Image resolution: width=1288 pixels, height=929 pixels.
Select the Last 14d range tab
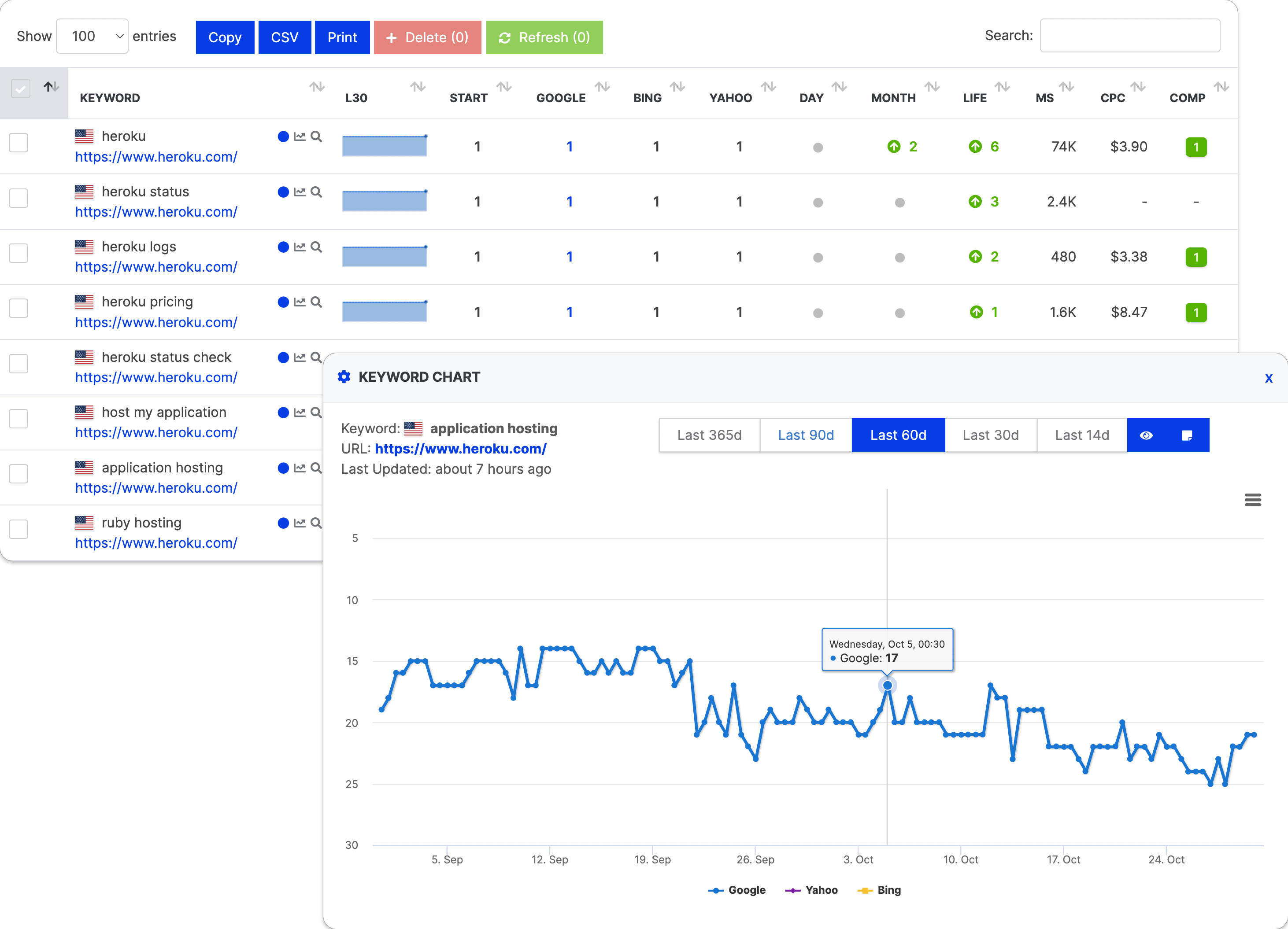(x=1082, y=435)
